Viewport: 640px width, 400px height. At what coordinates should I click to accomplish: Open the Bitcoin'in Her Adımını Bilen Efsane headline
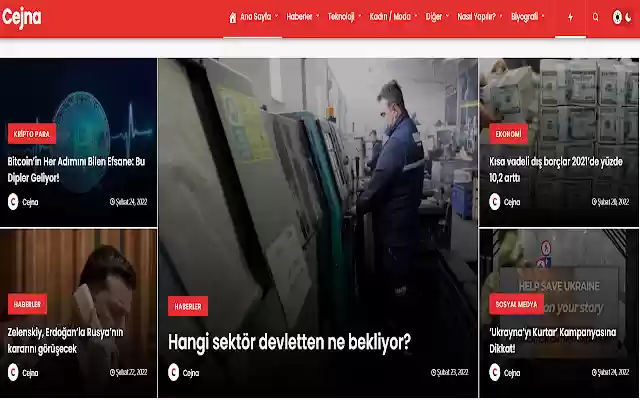point(76,169)
